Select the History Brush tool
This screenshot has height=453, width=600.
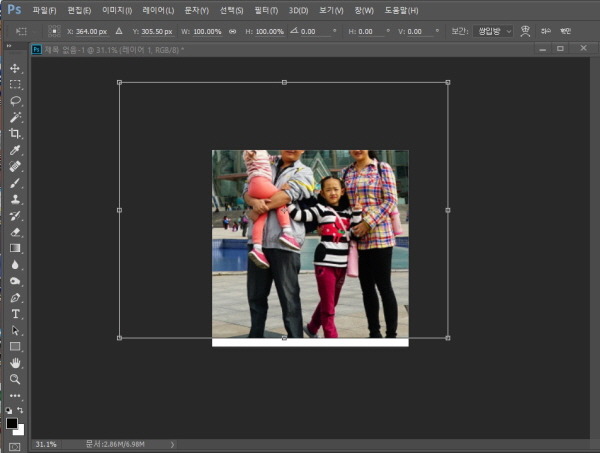click(15, 216)
